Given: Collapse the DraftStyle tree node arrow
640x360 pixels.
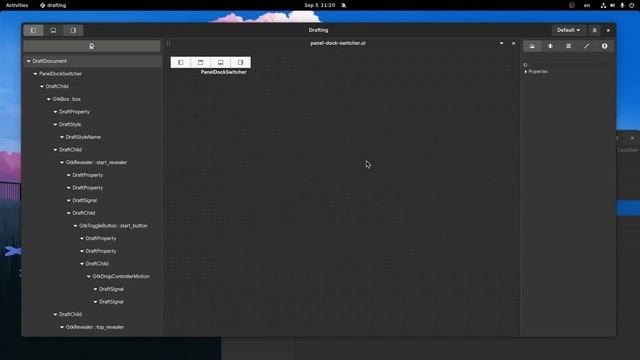Looking at the screenshot, I should [x=55, y=124].
